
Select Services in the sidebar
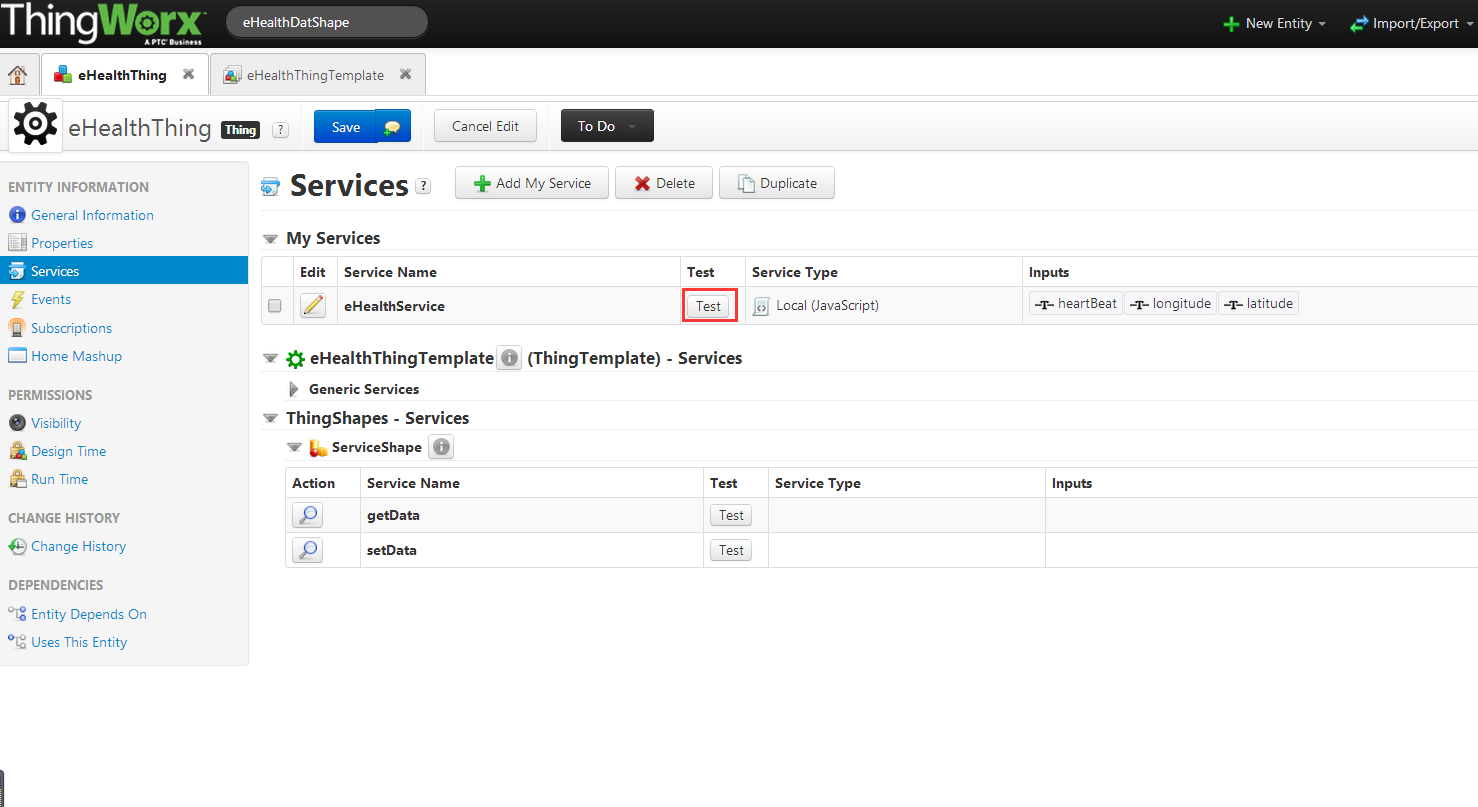[124, 271]
